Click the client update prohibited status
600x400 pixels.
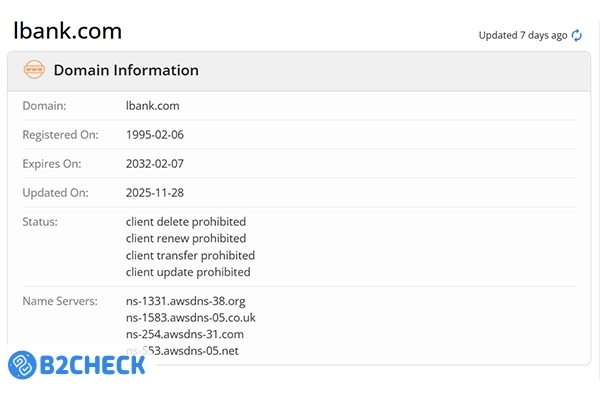click(x=188, y=272)
